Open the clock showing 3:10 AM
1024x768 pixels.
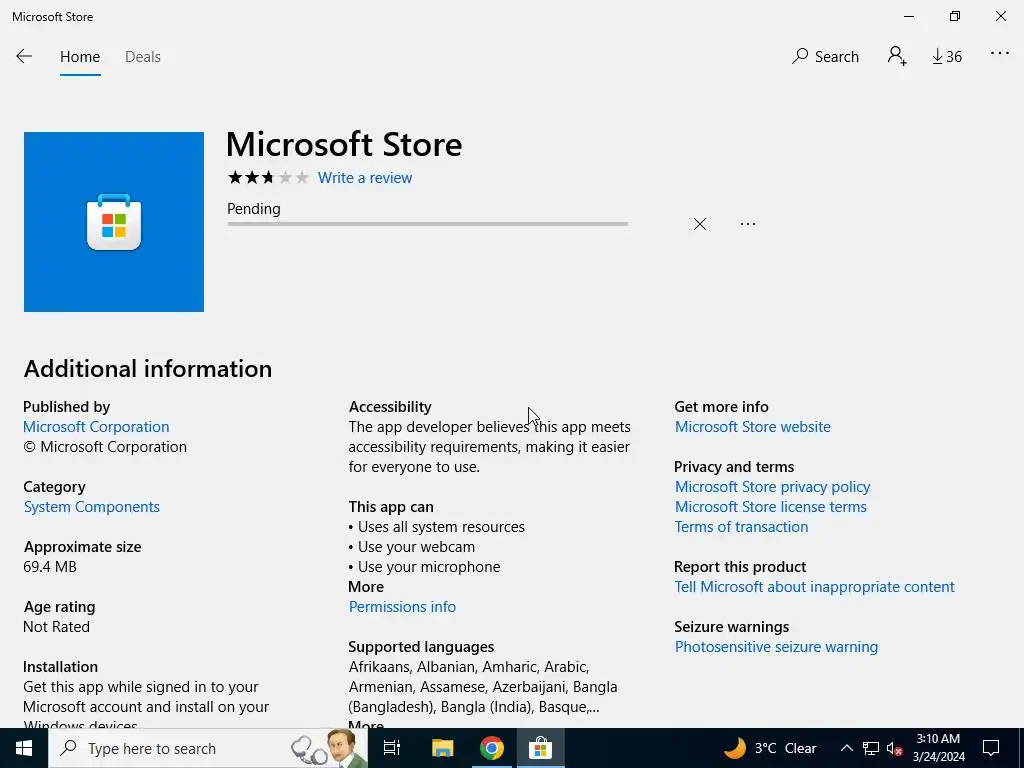[x=938, y=748]
